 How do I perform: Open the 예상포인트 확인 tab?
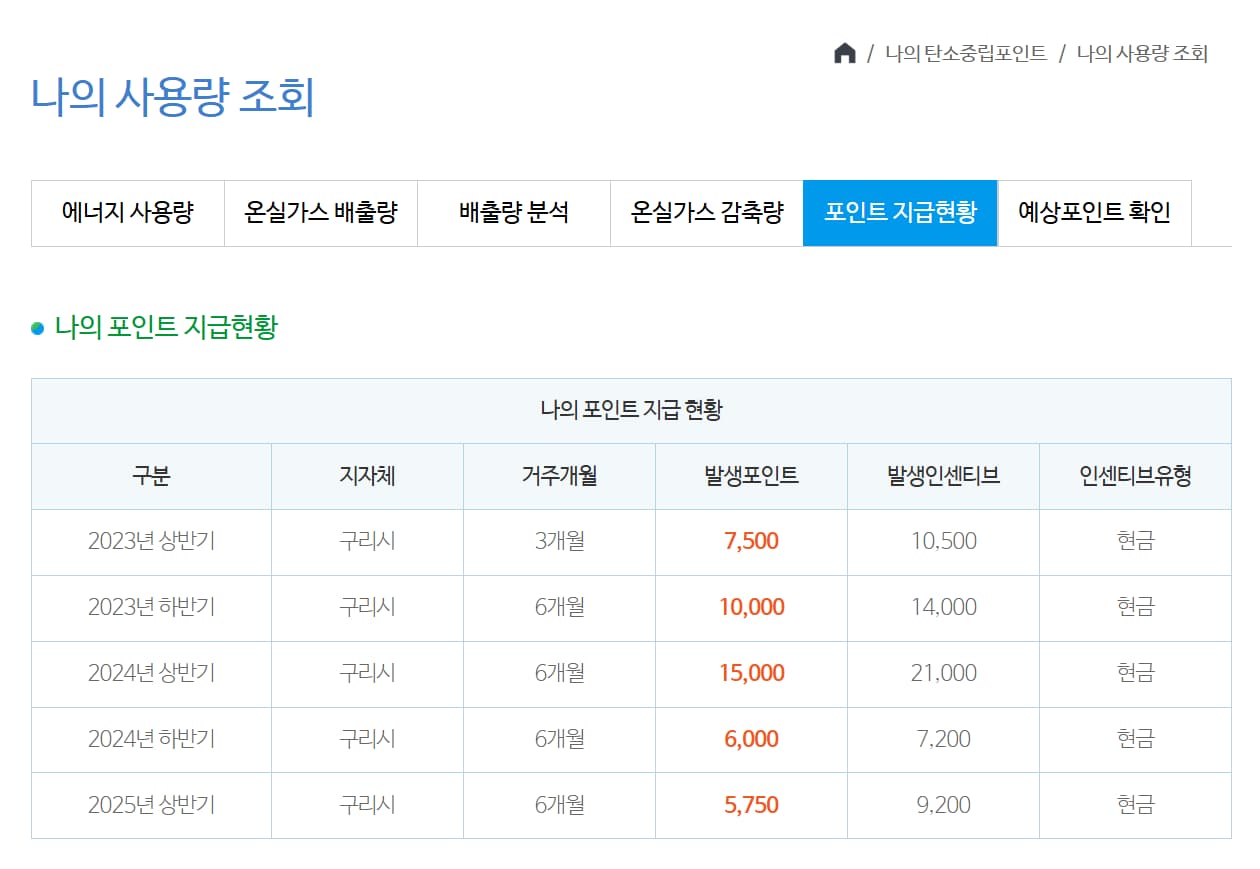coord(1094,213)
